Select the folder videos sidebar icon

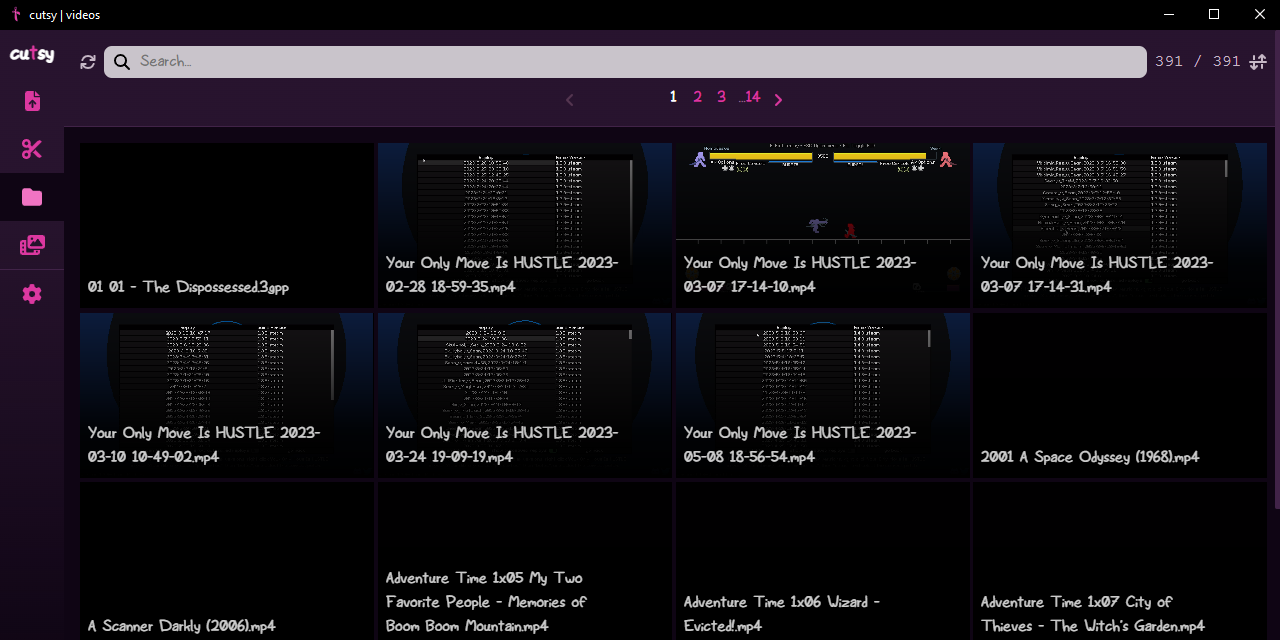coord(32,197)
